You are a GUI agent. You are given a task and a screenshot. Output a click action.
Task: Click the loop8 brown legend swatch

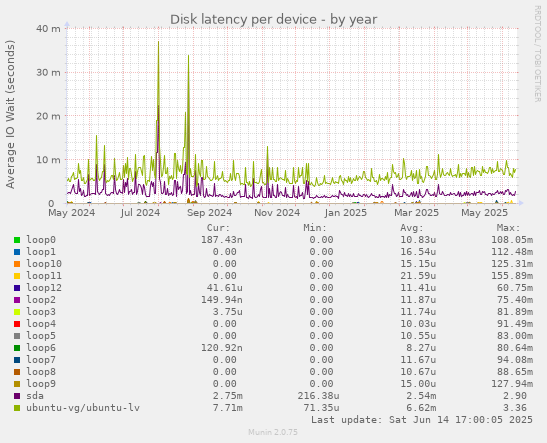coord(17,372)
